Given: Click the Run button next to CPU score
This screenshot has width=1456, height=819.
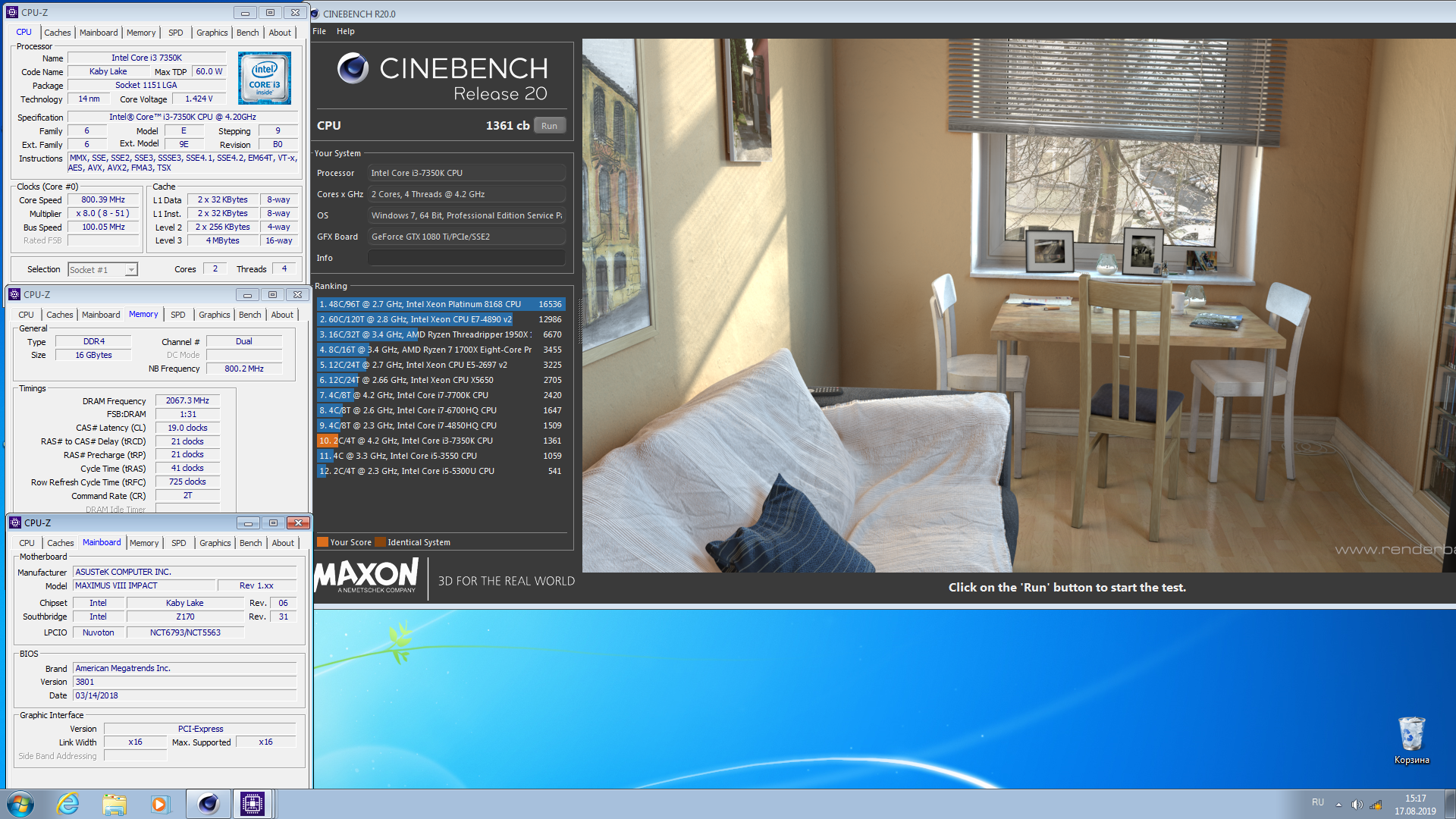Looking at the screenshot, I should (x=550, y=126).
